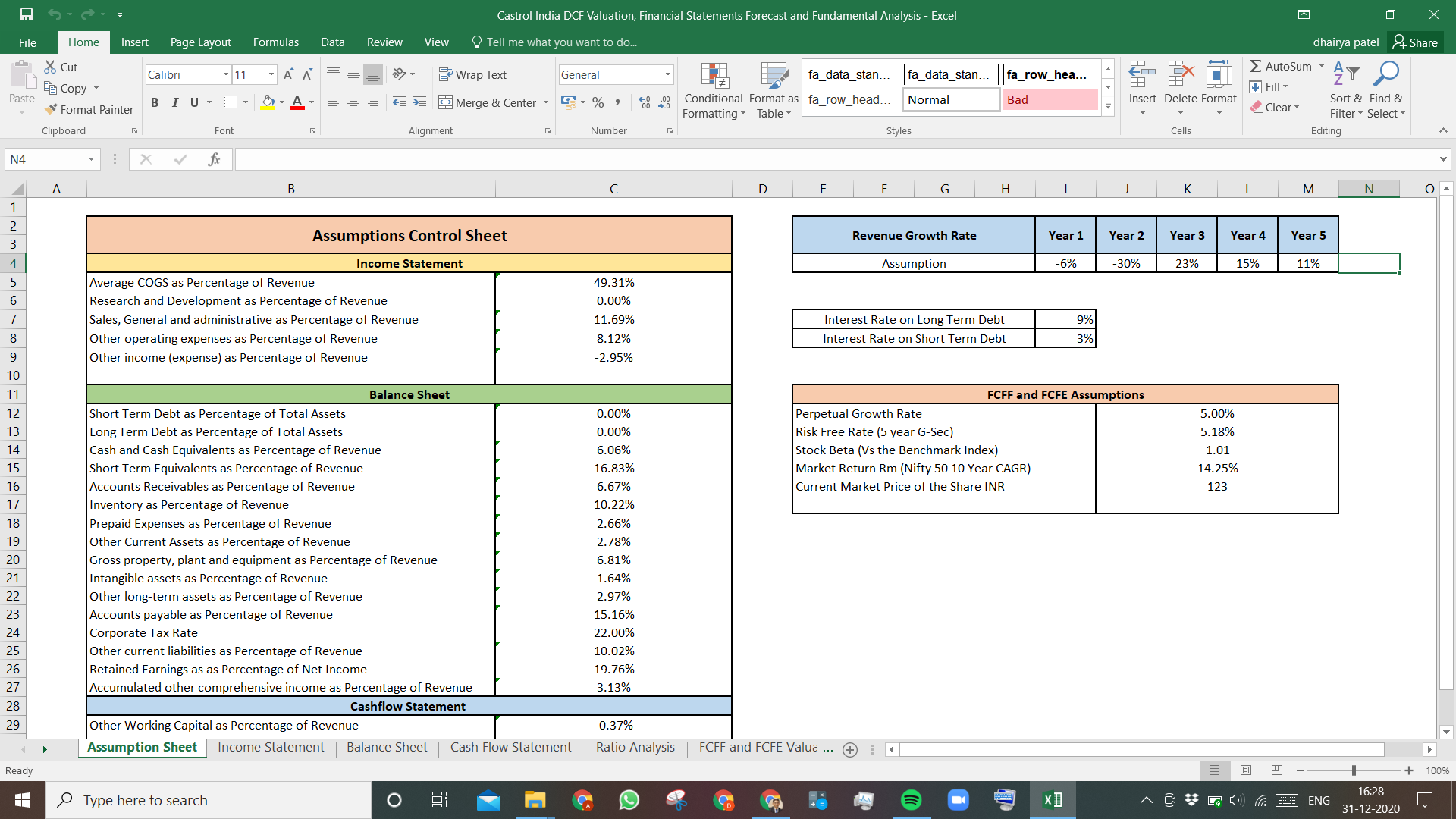
Task: Click Increase Font Size icon
Action: tap(288, 74)
